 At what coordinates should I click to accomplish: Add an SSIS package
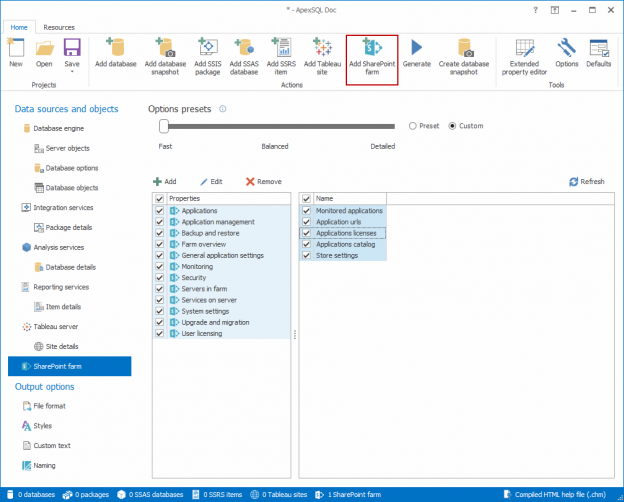[207, 57]
